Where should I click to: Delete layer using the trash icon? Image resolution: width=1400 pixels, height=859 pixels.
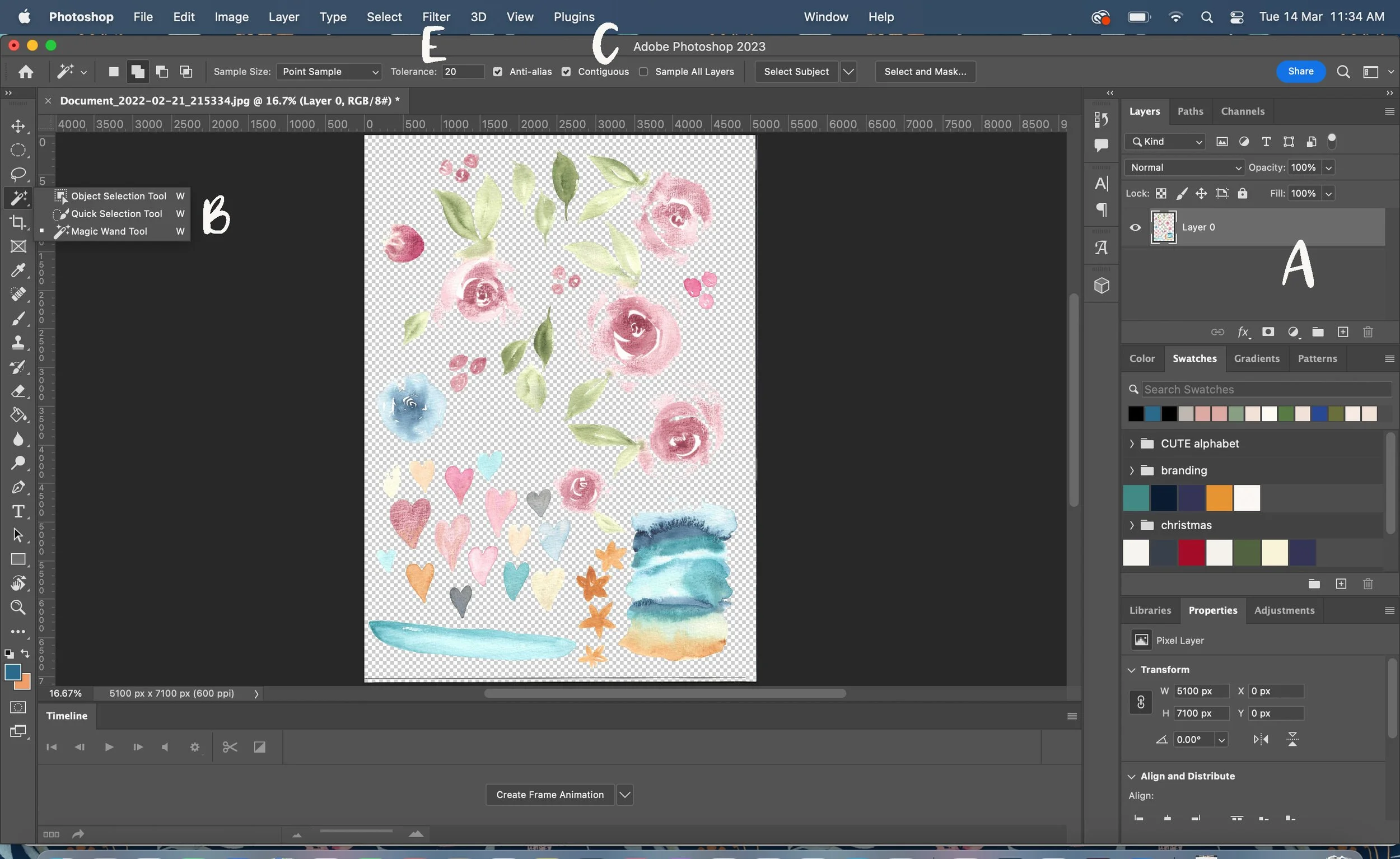(x=1368, y=333)
